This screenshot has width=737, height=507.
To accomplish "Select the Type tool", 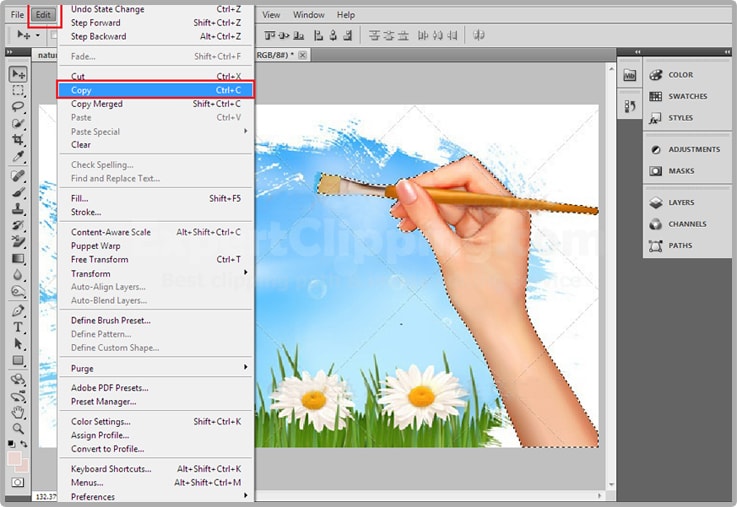I will tap(18, 328).
